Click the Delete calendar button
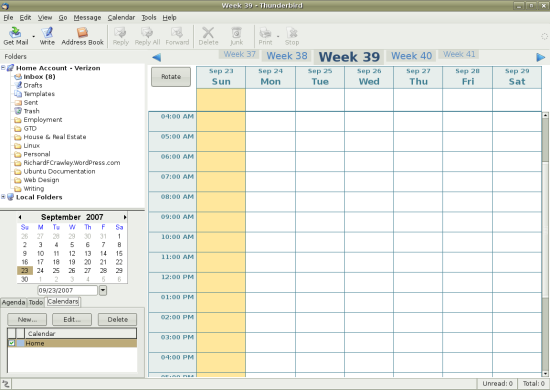550x390 pixels. [x=118, y=320]
